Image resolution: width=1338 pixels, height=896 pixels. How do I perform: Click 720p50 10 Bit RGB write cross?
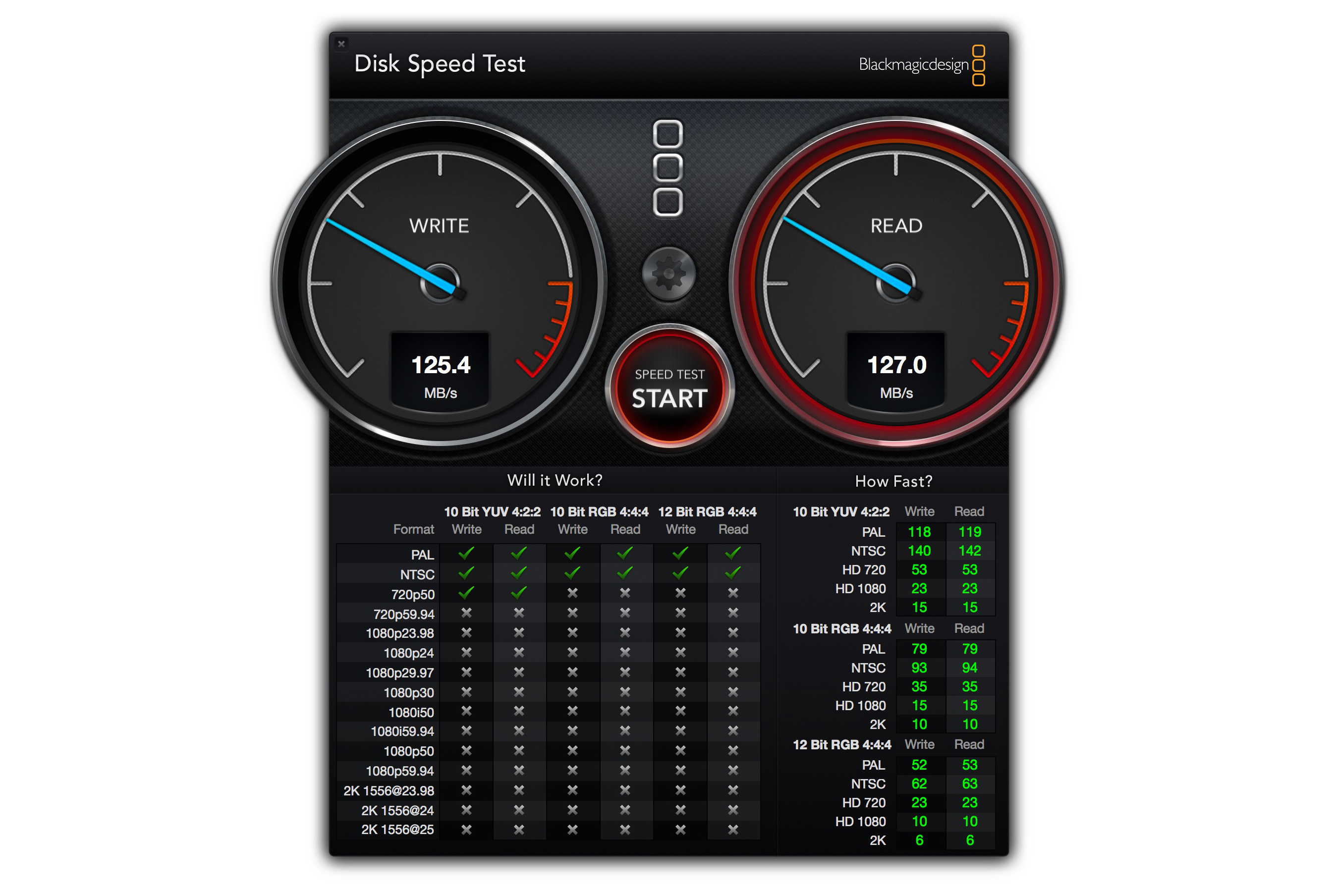point(572,593)
